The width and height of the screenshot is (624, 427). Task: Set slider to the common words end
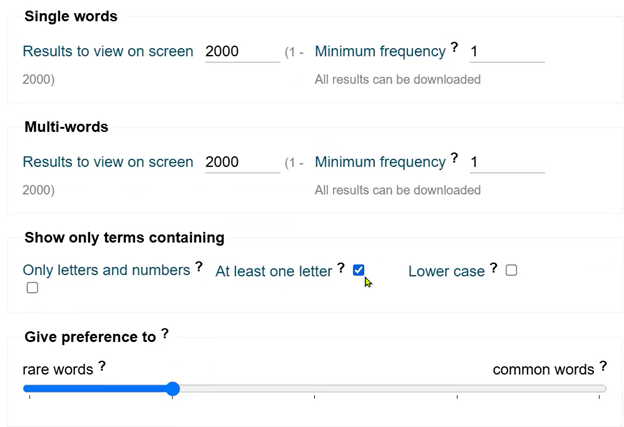[599, 388]
